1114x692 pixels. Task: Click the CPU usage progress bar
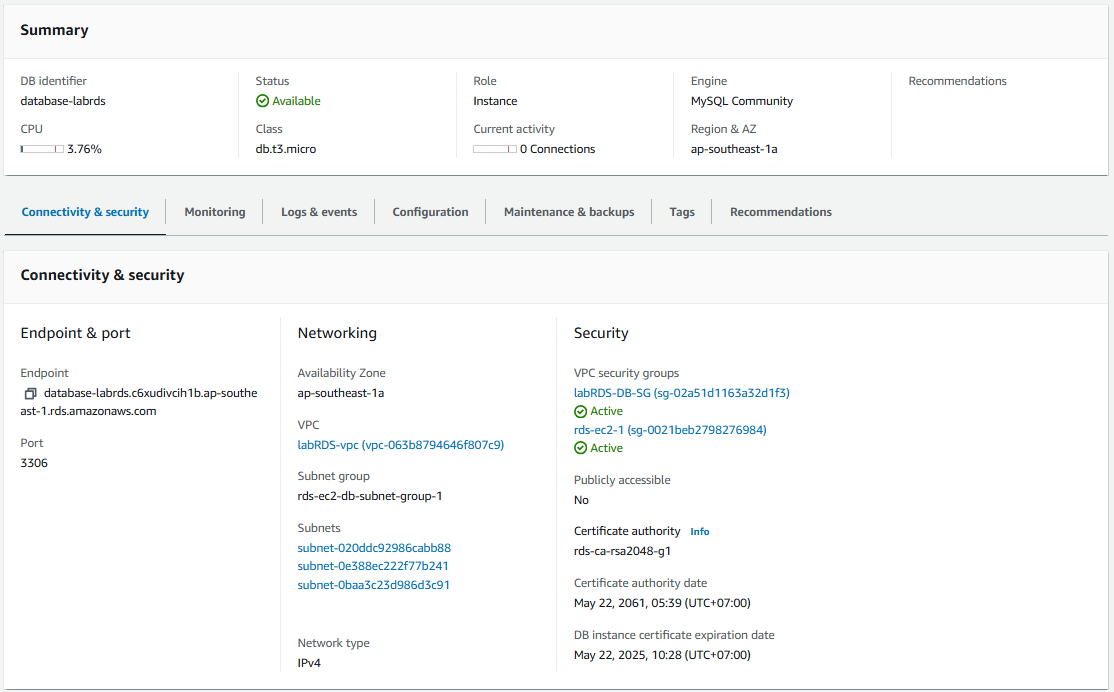pyautogui.click(x=42, y=149)
